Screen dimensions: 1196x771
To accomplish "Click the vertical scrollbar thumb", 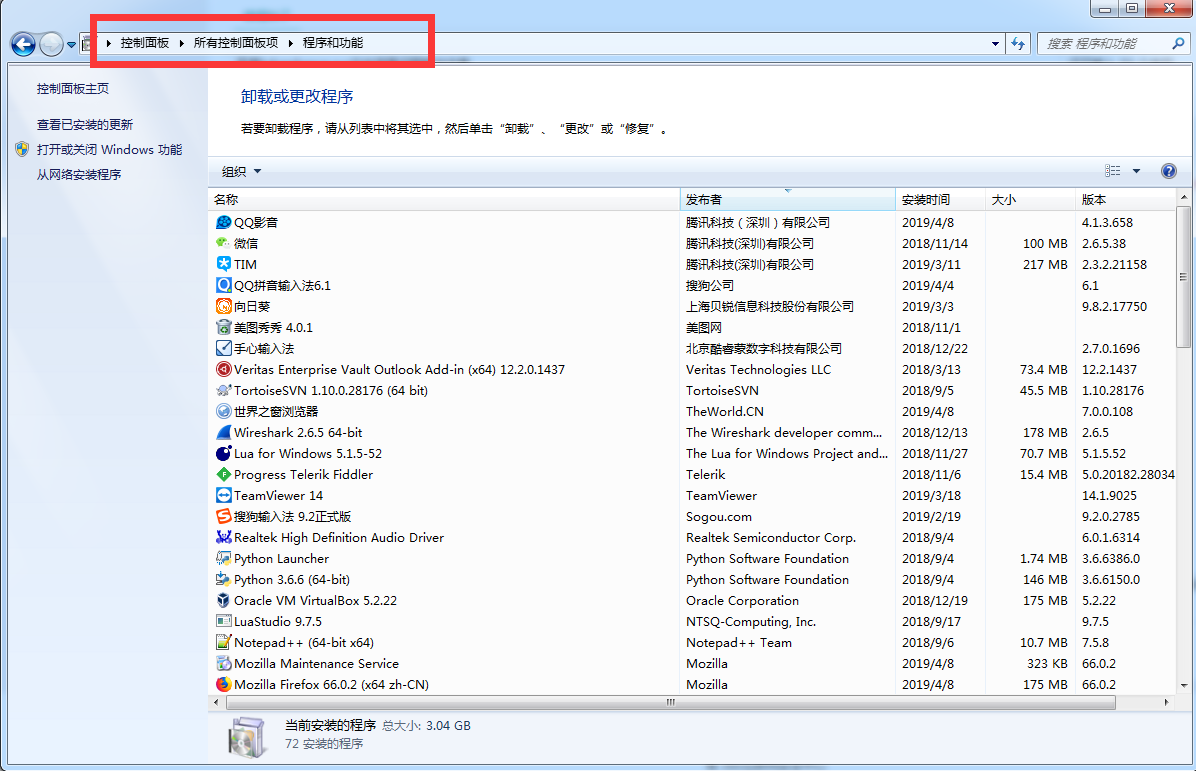I will tap(1184, 275).
